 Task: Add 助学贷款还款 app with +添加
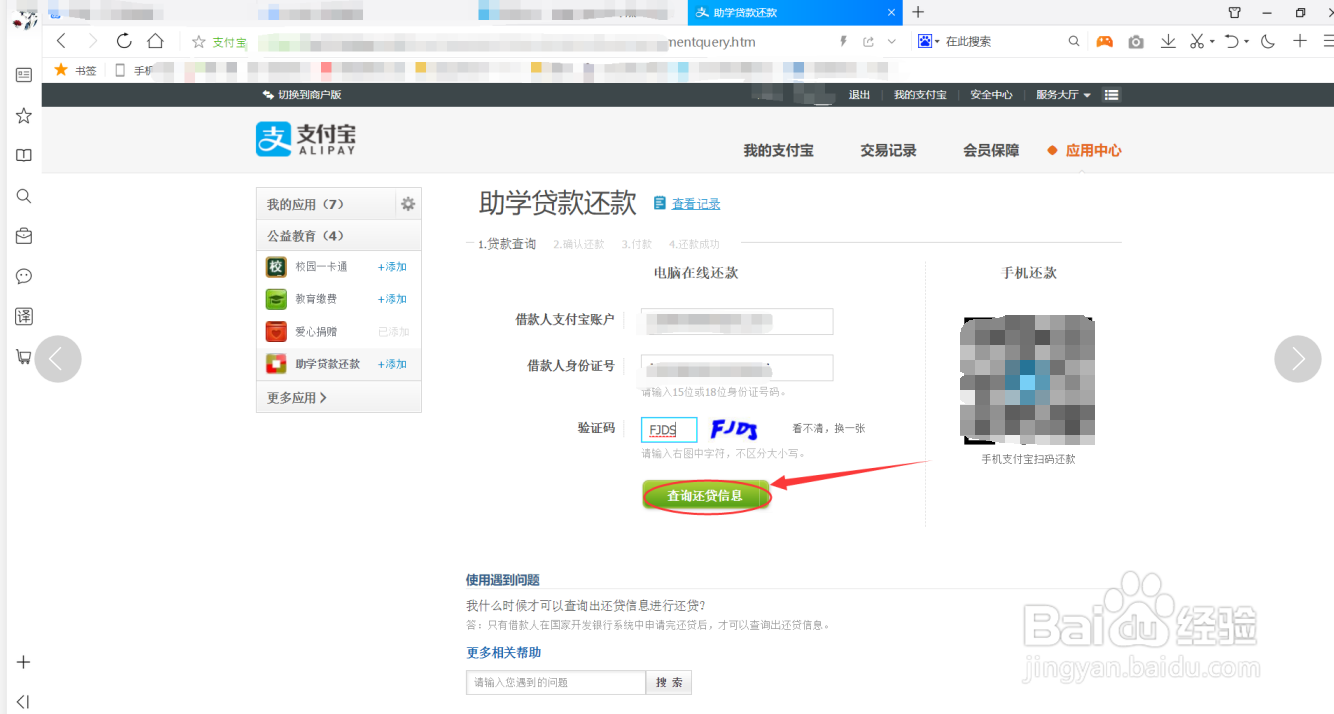click(392, 364)
